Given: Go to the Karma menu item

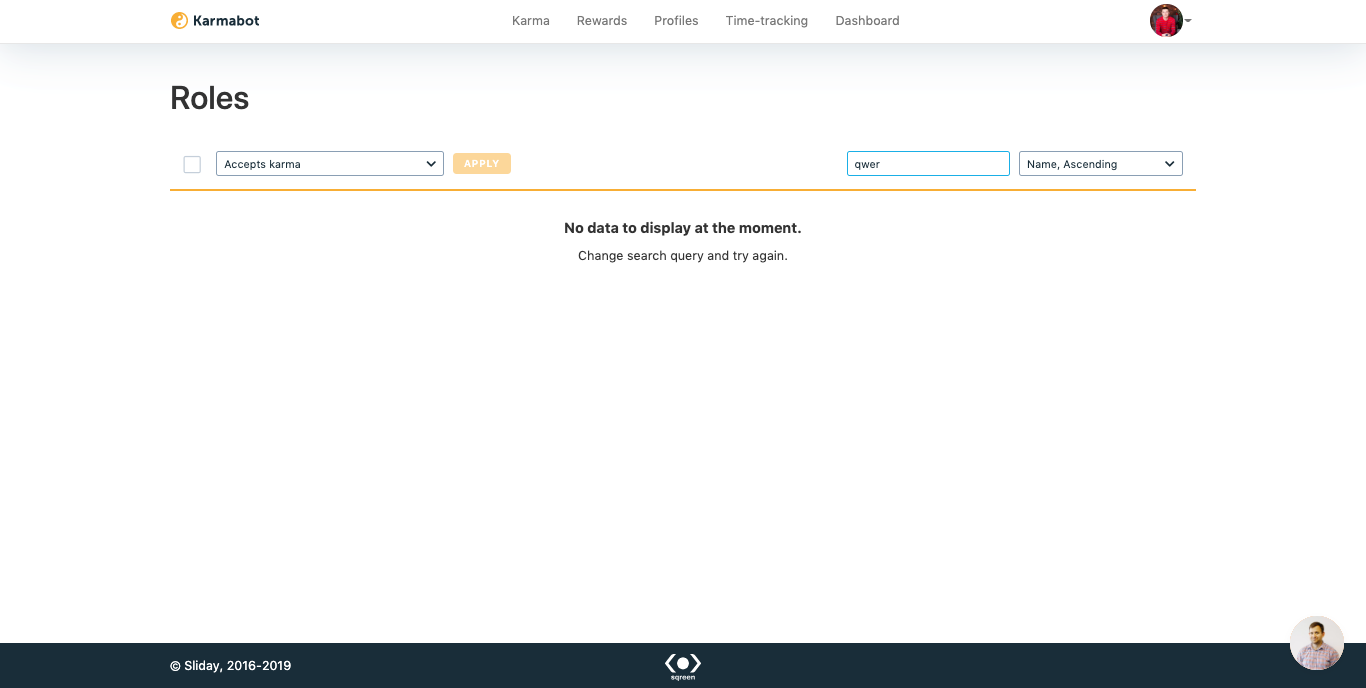Looking at the screenshot, I should coord(531,21).
